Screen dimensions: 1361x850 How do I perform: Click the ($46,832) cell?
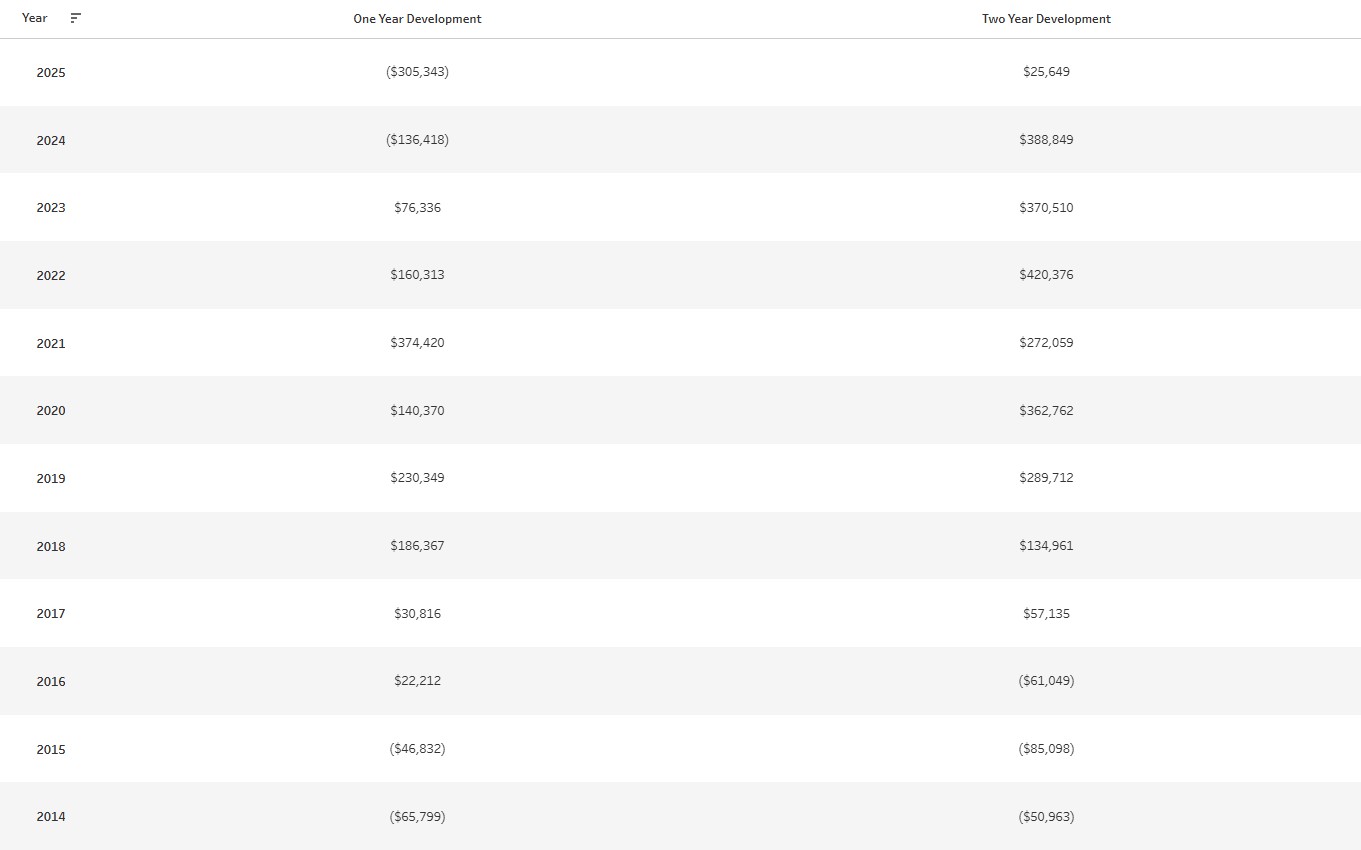tap(417, 749)
